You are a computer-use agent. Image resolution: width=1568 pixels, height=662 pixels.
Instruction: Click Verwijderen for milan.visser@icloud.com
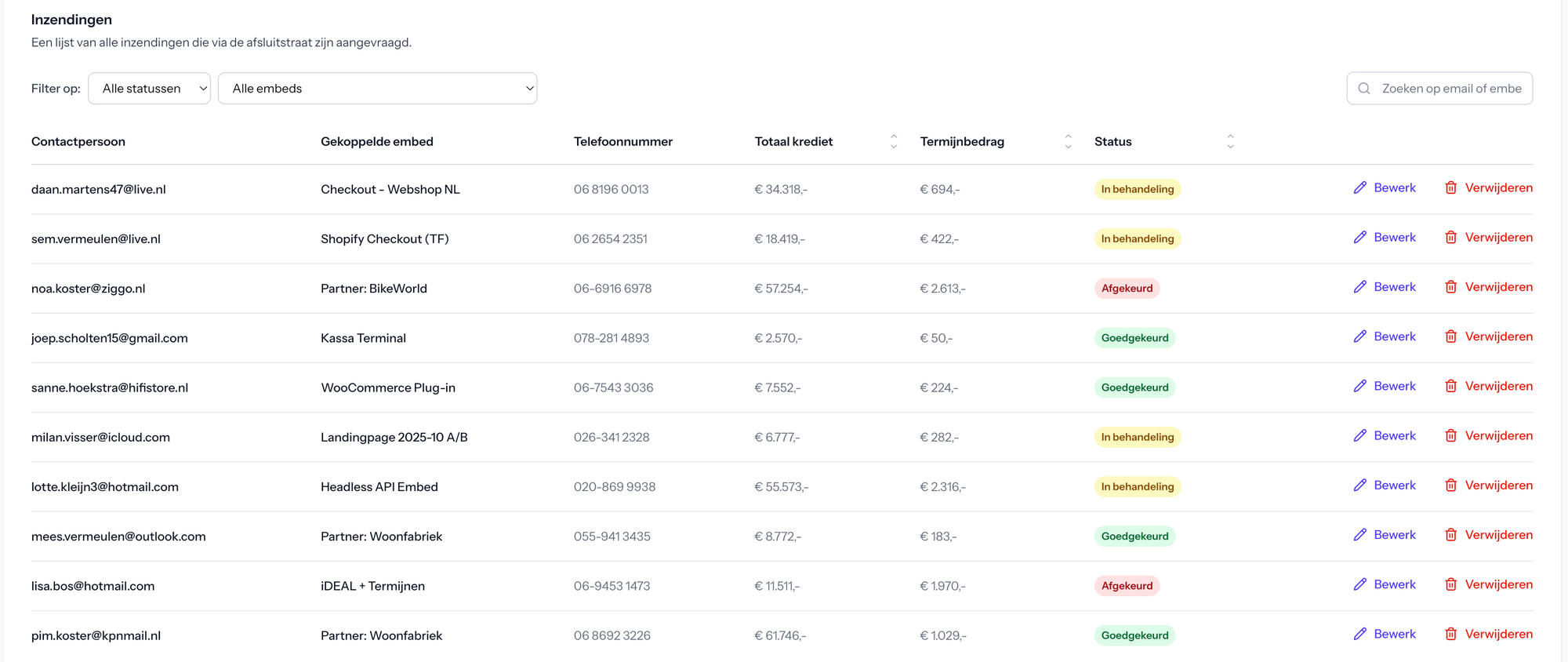(1498, 435)
